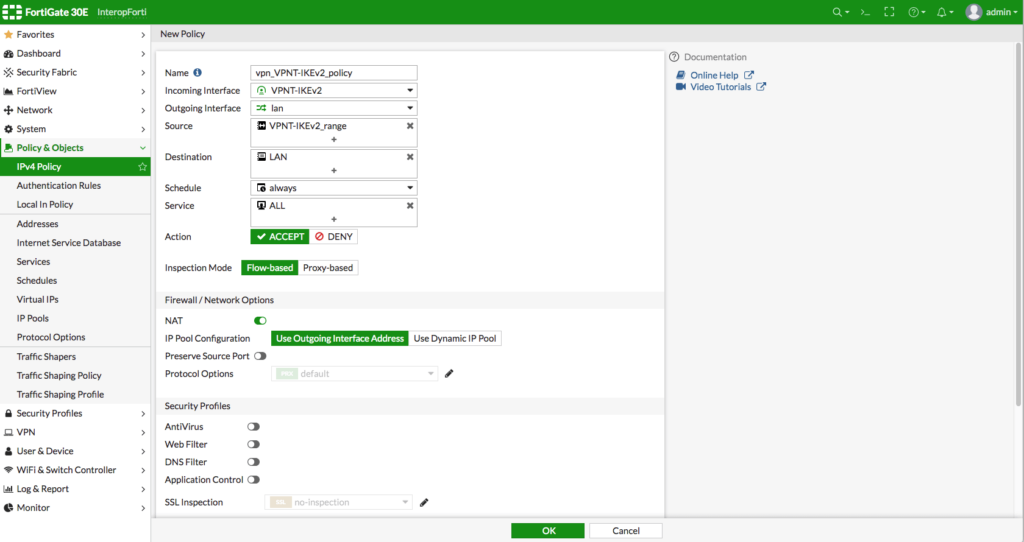Expand the Log & Report menu

[x=75, y=488]
